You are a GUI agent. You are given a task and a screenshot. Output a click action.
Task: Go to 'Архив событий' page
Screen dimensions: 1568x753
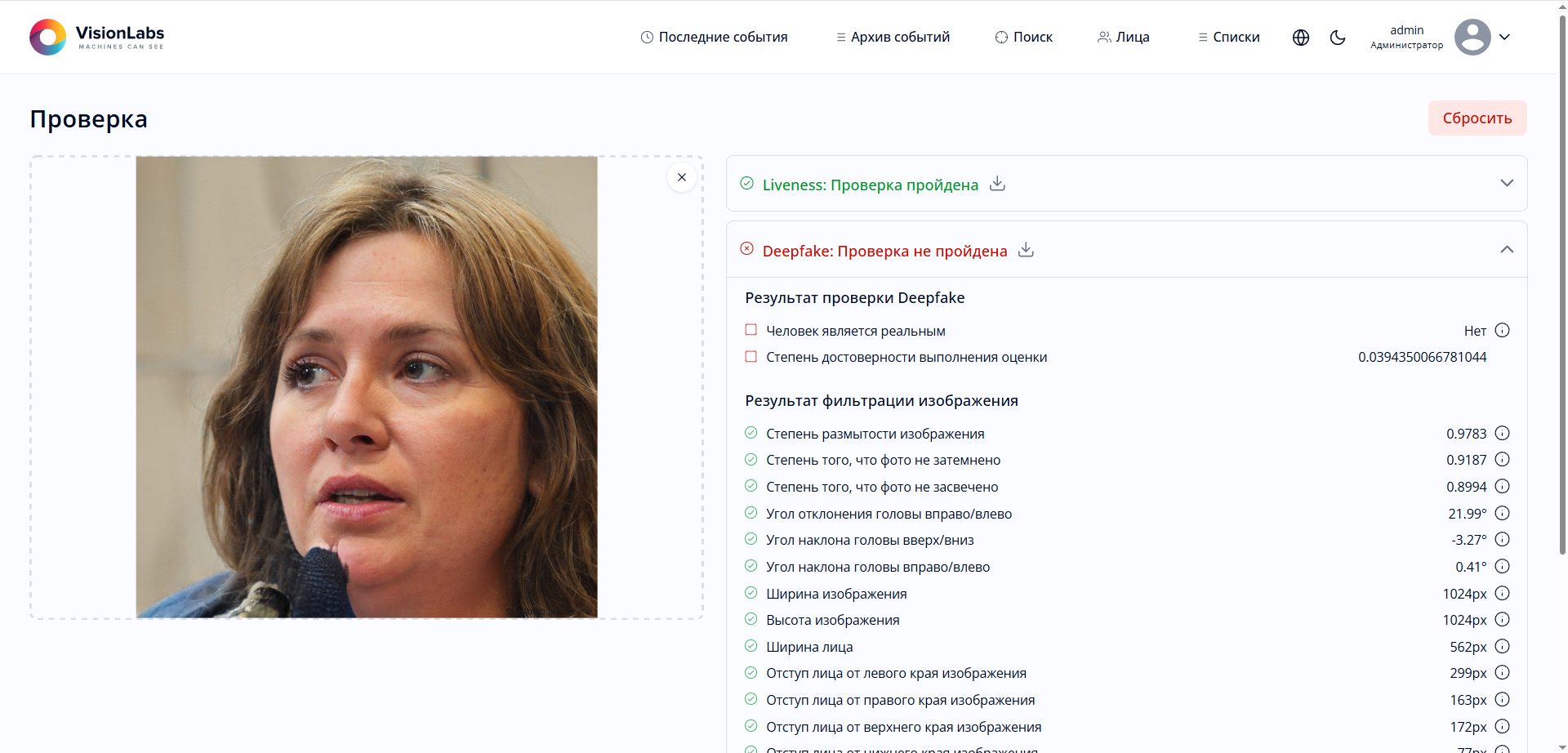point(893,38)
